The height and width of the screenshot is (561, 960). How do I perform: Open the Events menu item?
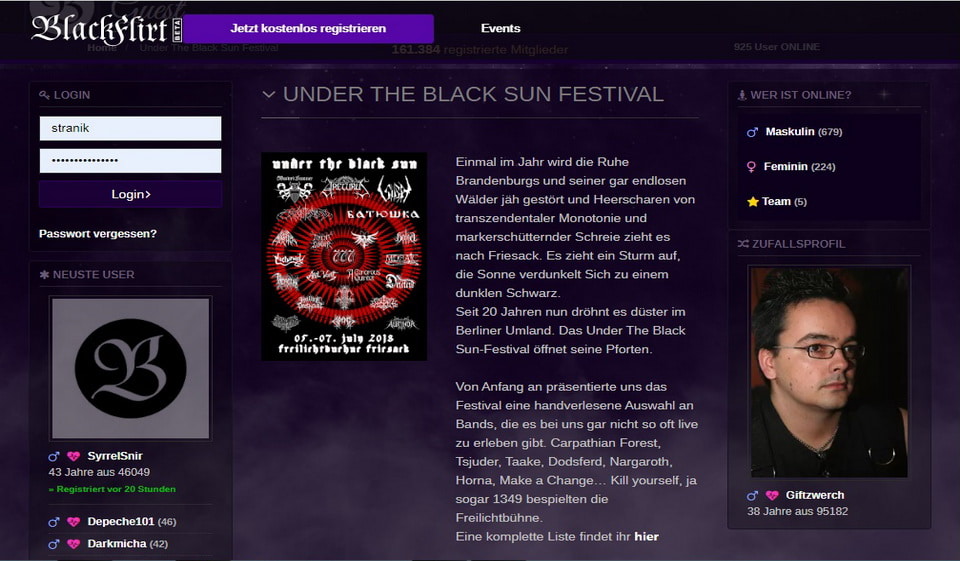pyautogui.click(x=500, y=28)
